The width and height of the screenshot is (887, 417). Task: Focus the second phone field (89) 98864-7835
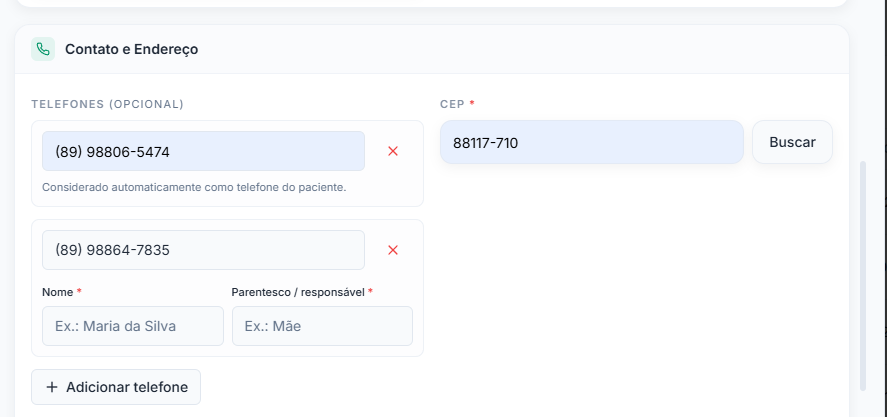coord(203,250)
